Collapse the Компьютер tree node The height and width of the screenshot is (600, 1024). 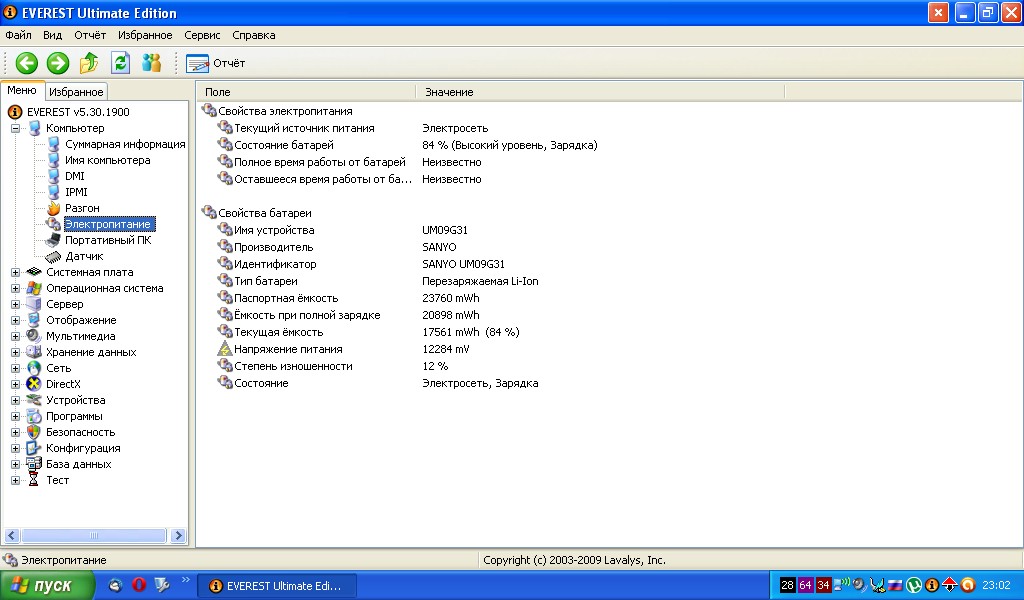coord(16,129)
